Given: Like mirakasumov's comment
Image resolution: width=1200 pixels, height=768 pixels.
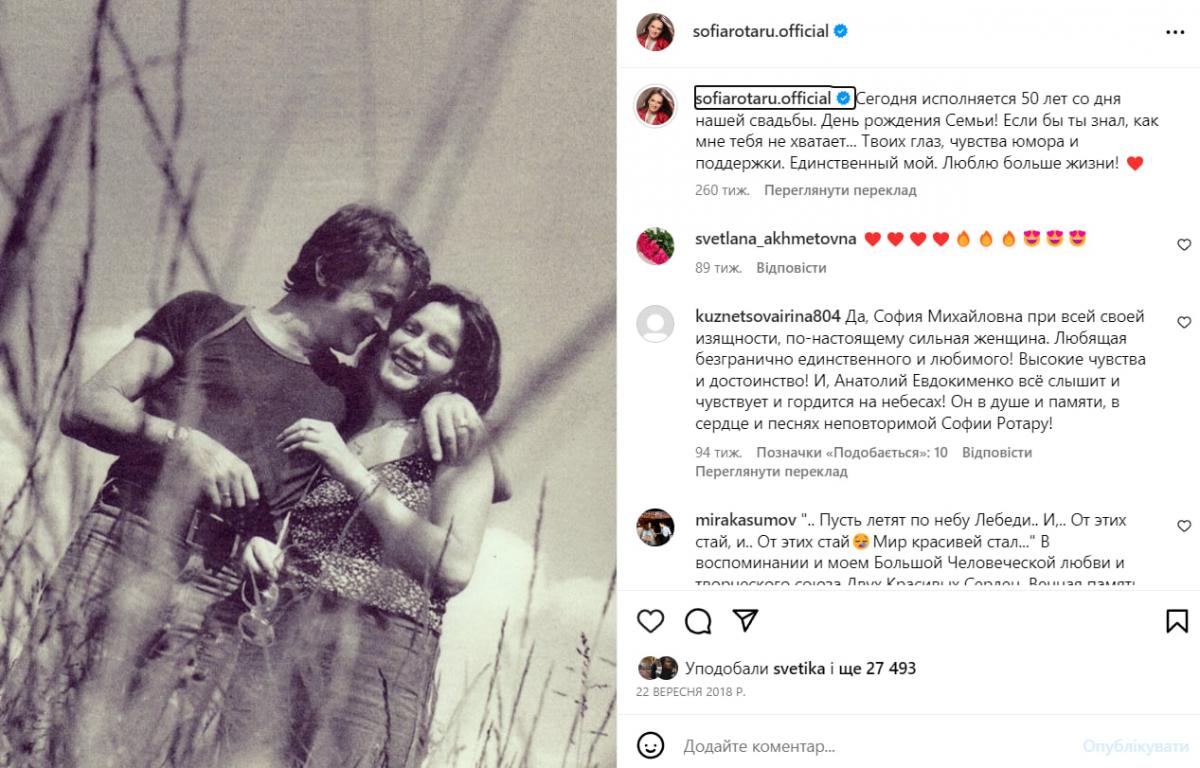Looking at the screenshot, I should coord(1184,527).
